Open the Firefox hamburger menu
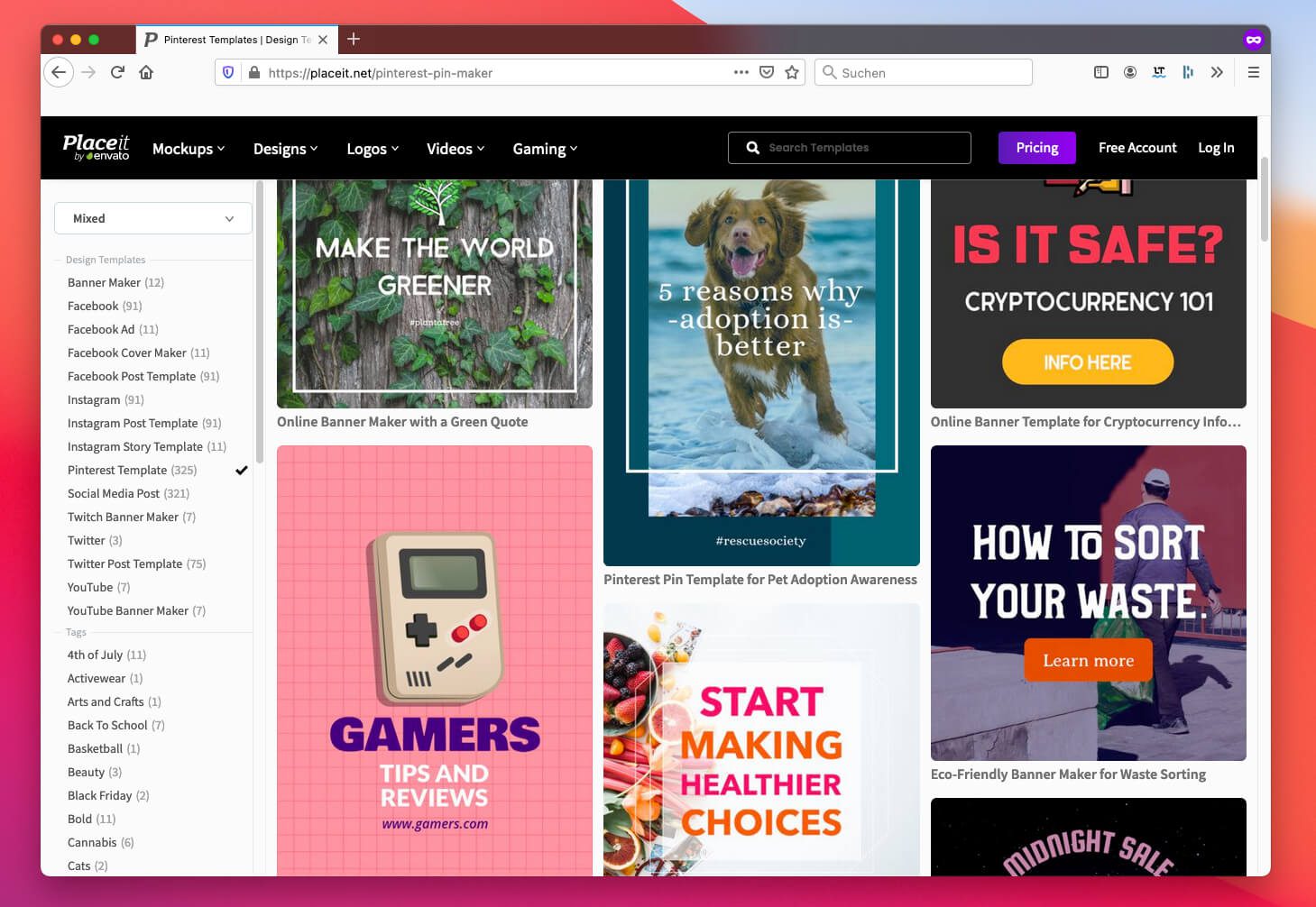Screen dimensions: 1316x907 [x=1254, y=72]
